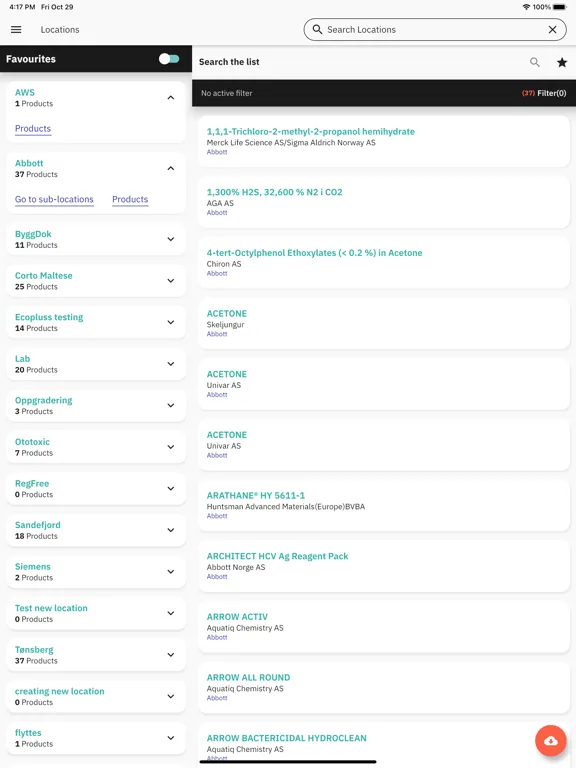The image size is (576, 768).
Task: Expand the Sandefjord location
Action: 170,530
